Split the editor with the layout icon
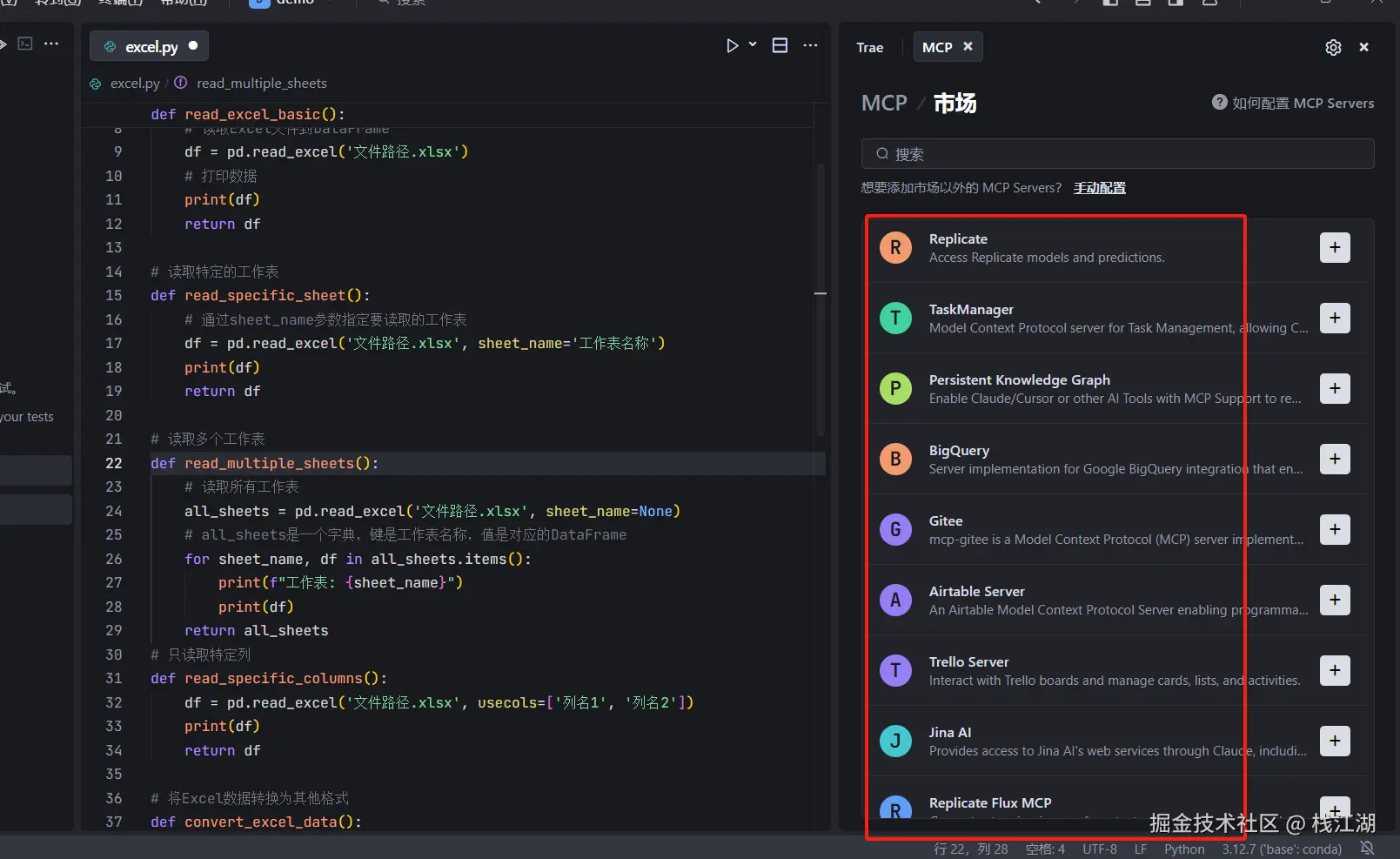The width and height of the screenshot is (1400, 859). click(780, 45)
